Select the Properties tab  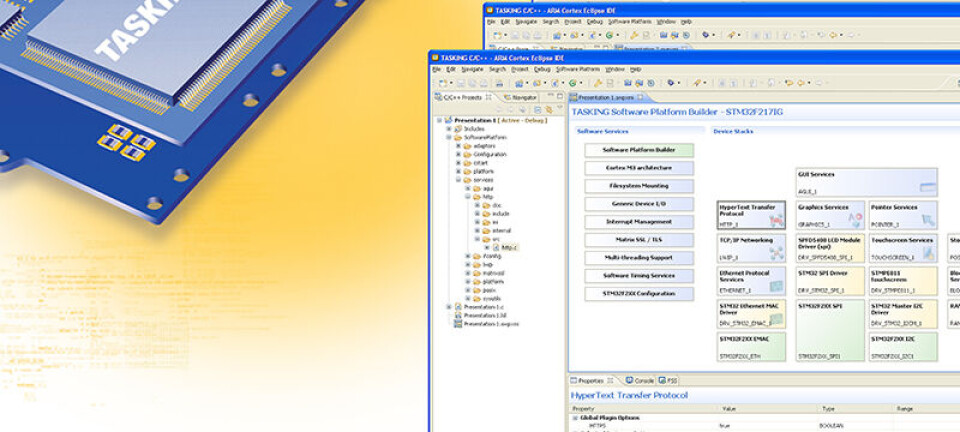point(592,381)
